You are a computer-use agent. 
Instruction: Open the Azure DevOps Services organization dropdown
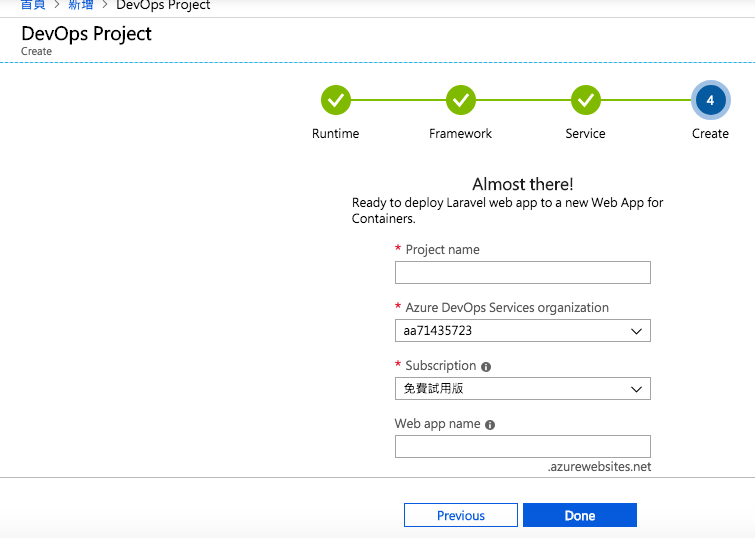(522, 331)
